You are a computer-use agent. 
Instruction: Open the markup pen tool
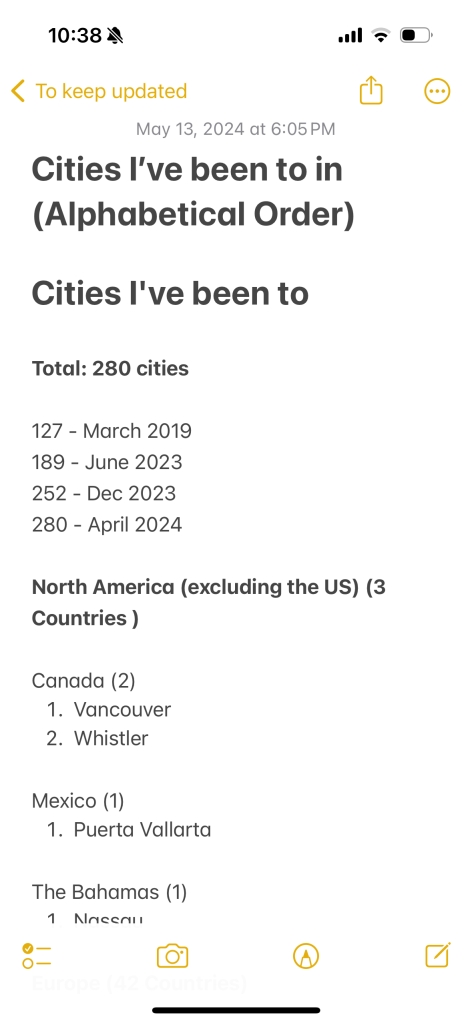point(306,956)
